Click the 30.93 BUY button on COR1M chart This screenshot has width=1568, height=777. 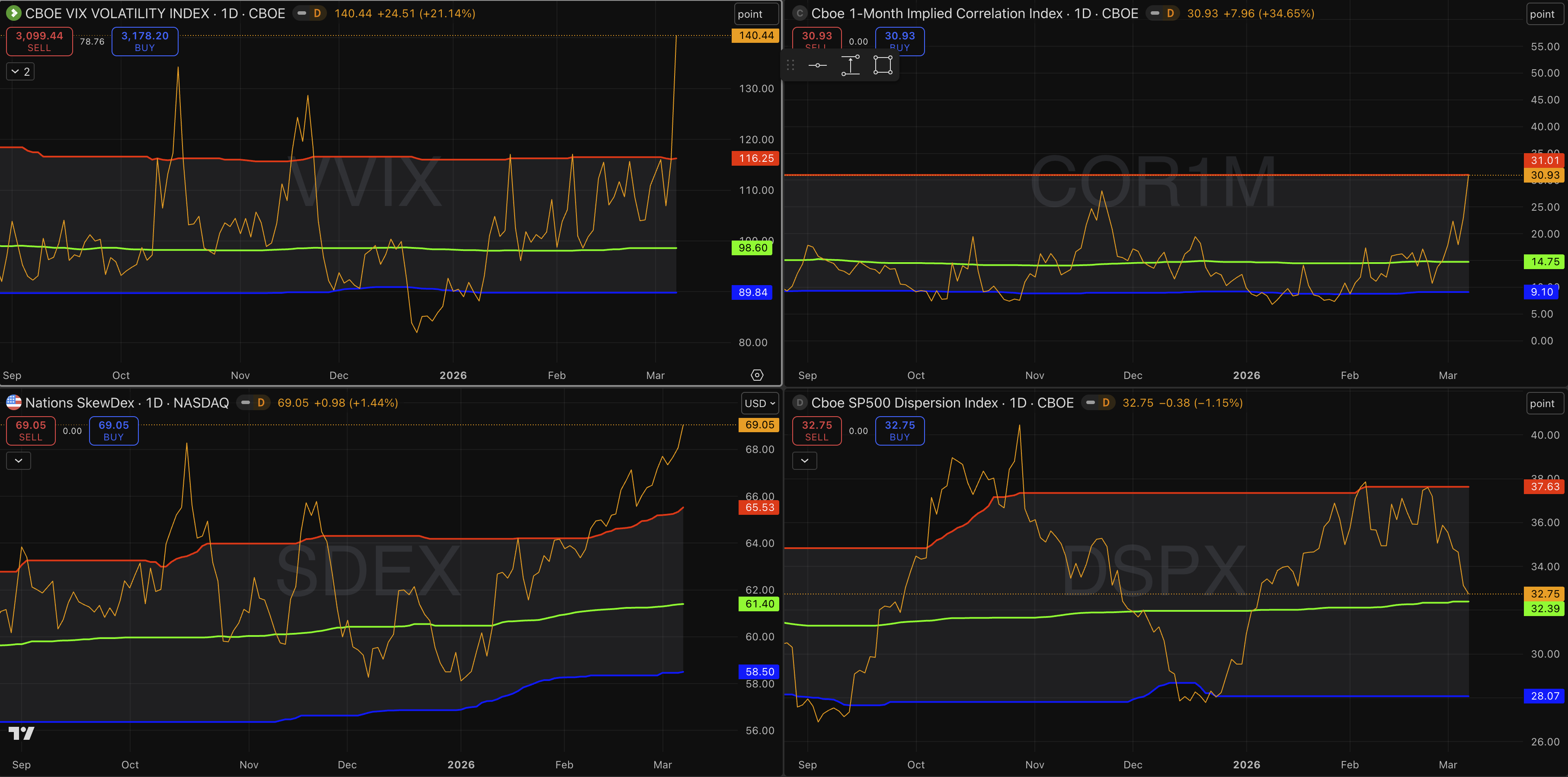[x=899, y=42]
